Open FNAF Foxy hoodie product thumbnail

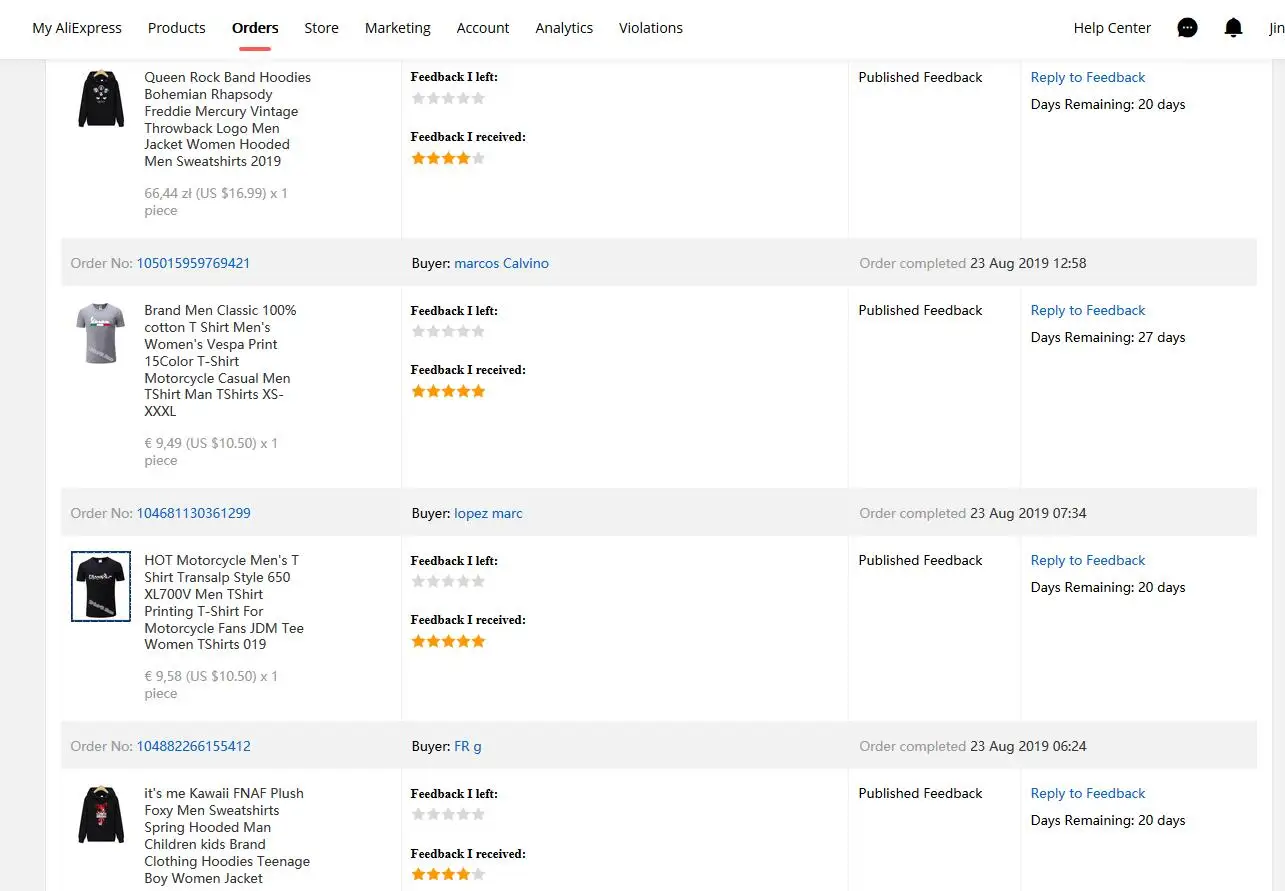point(101,815)
